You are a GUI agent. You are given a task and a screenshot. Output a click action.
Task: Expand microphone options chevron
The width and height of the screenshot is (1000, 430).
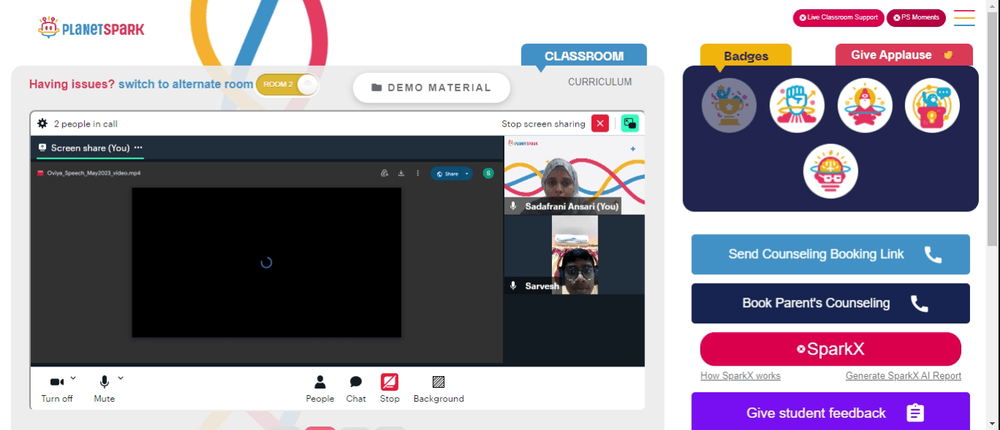(121, 378)
